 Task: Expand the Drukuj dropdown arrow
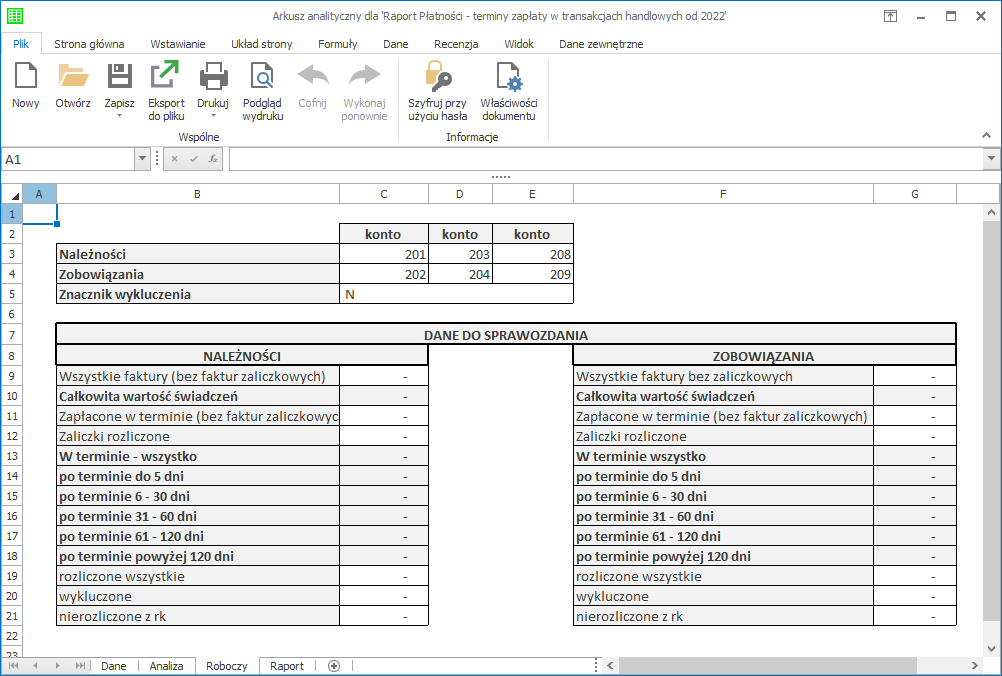[x=213, y=115]
